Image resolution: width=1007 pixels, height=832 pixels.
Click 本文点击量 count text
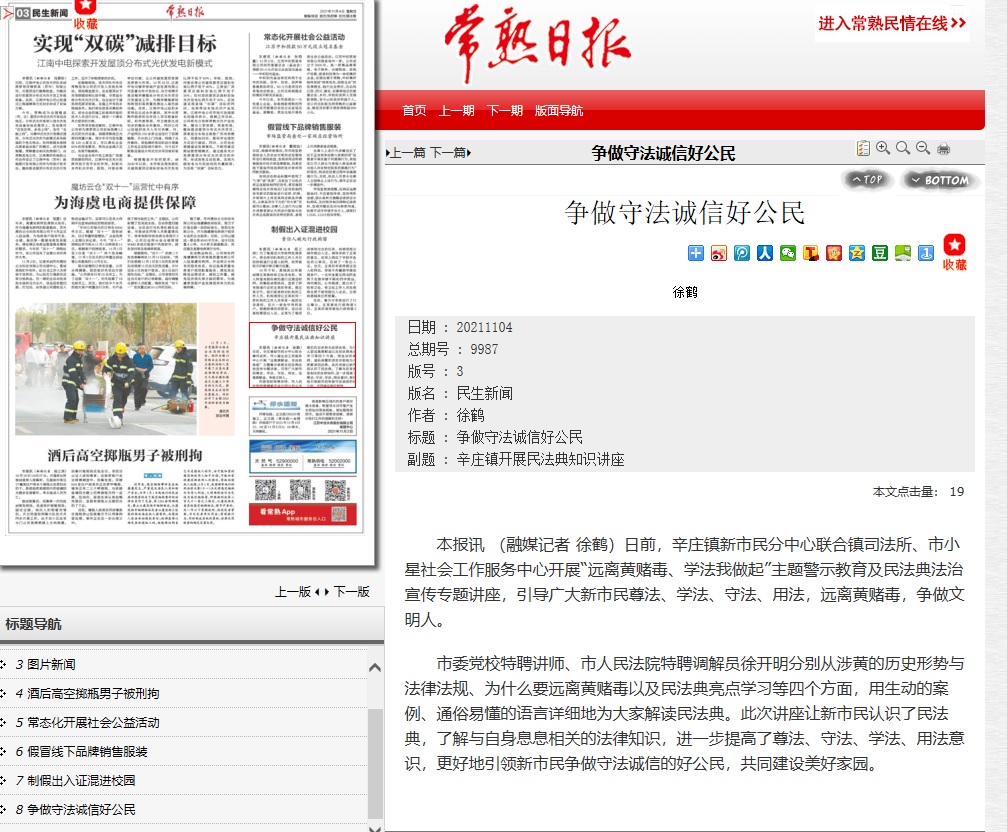(918, 492)
